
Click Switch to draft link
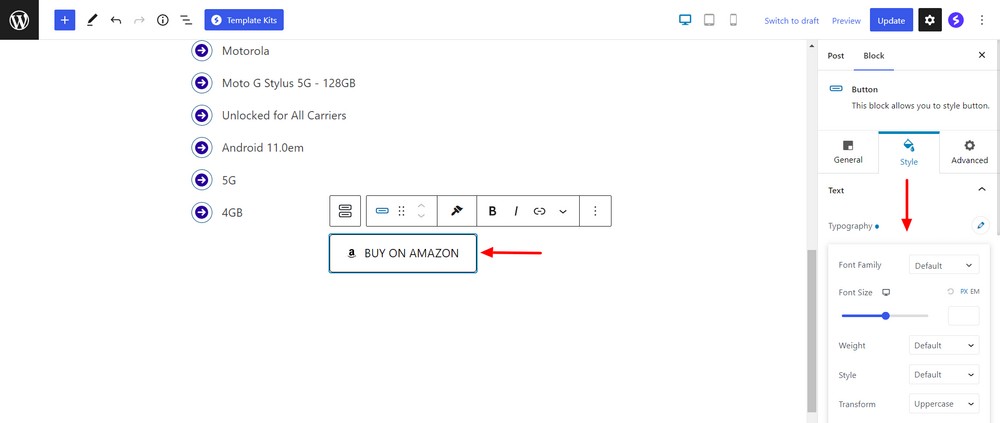791,21
